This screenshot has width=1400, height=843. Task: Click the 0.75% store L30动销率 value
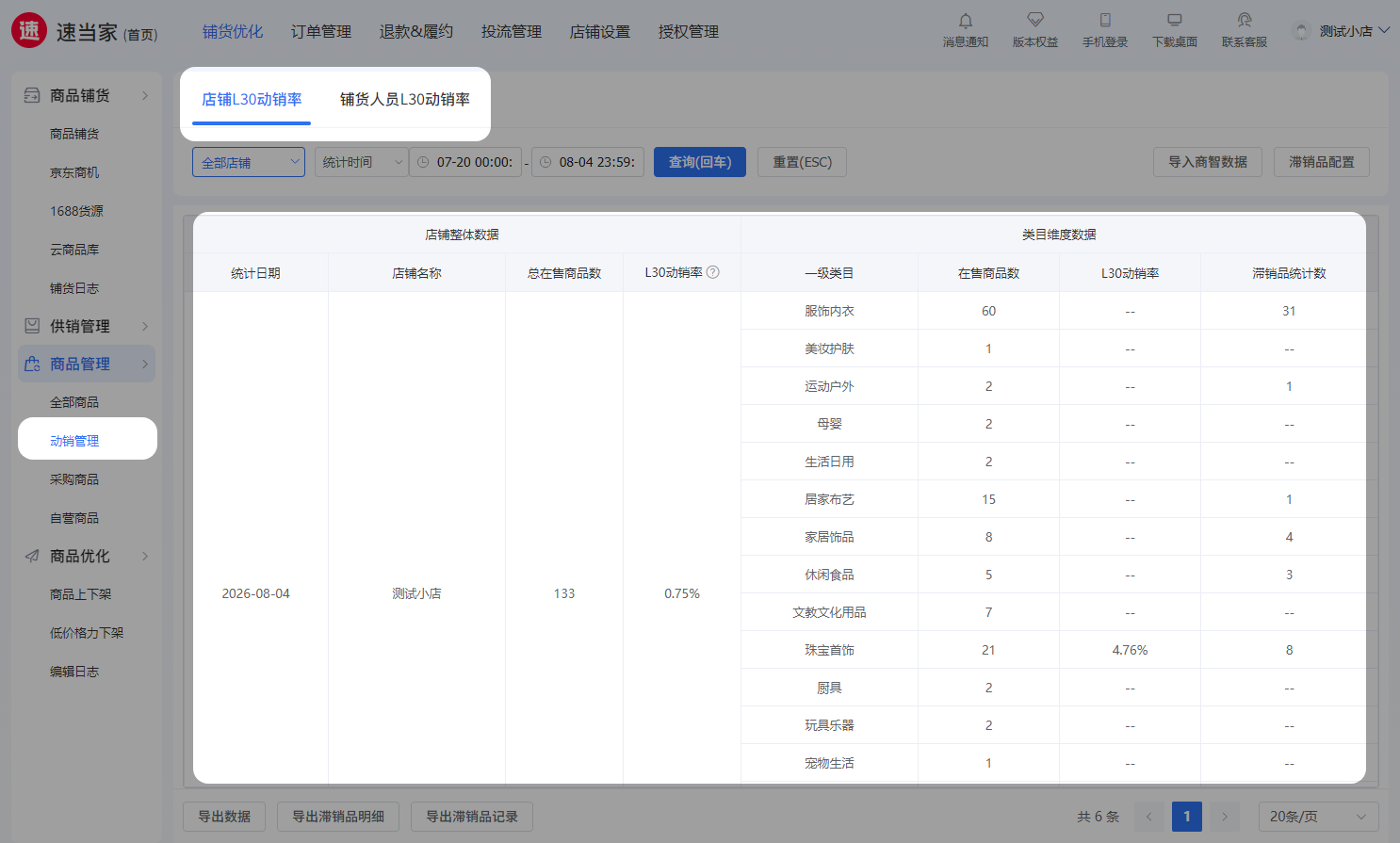682,593
